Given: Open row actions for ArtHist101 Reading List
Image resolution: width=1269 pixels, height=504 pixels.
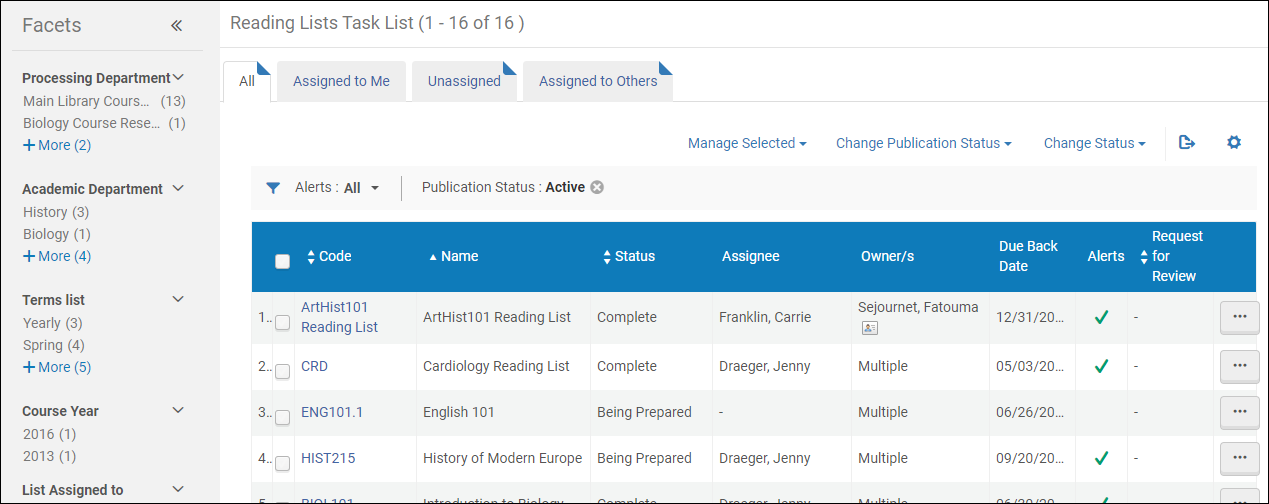Looking at the screenshot, I should [x=1239, y=317].
